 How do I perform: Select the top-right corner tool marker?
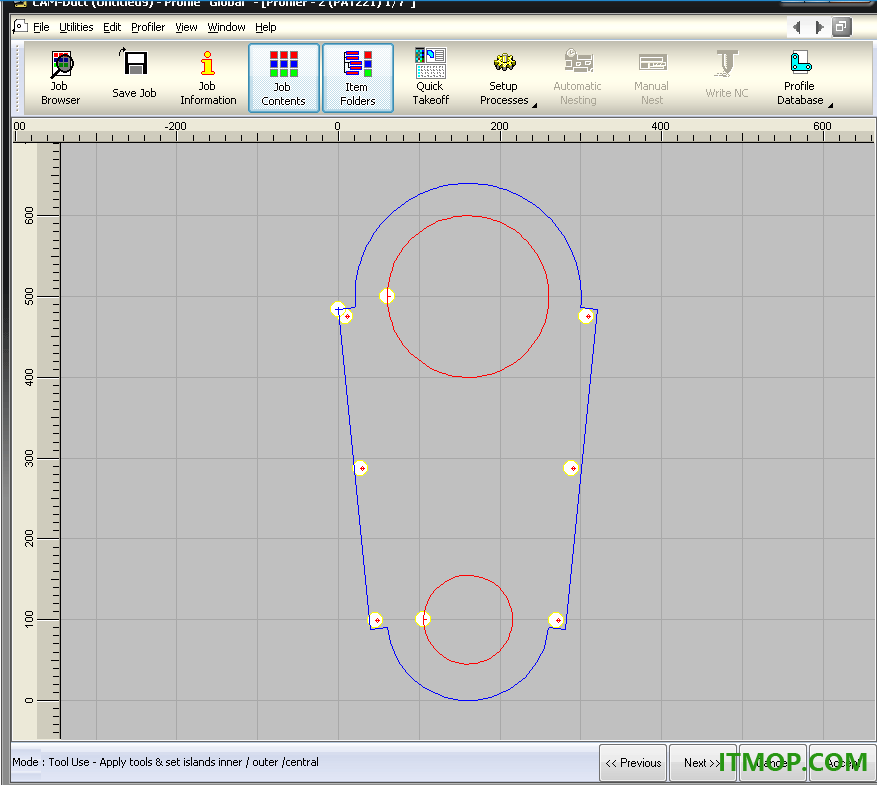click(x=586, y=316)
